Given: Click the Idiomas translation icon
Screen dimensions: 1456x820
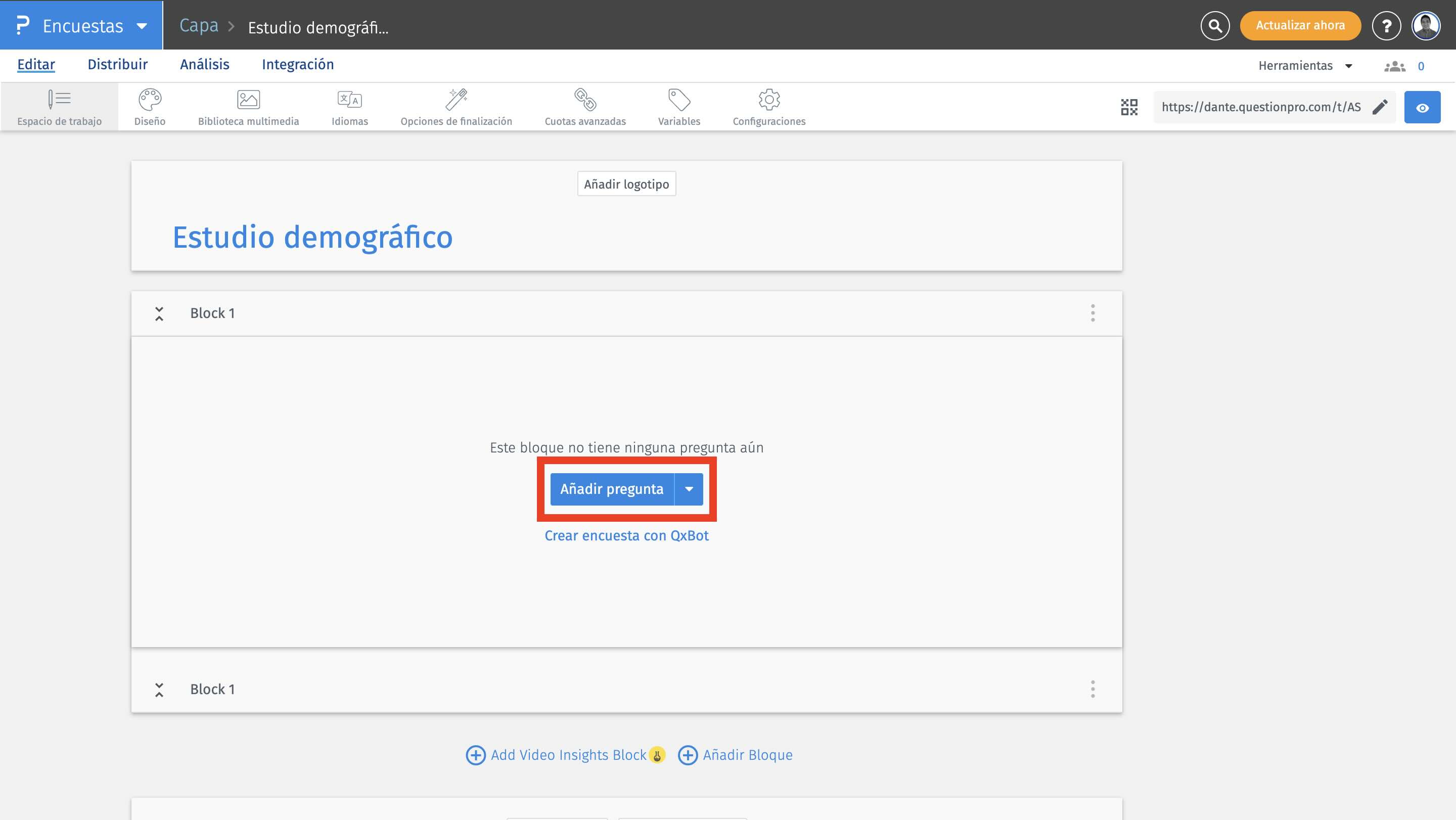Looking at the screenshot, I should (349, 100).
